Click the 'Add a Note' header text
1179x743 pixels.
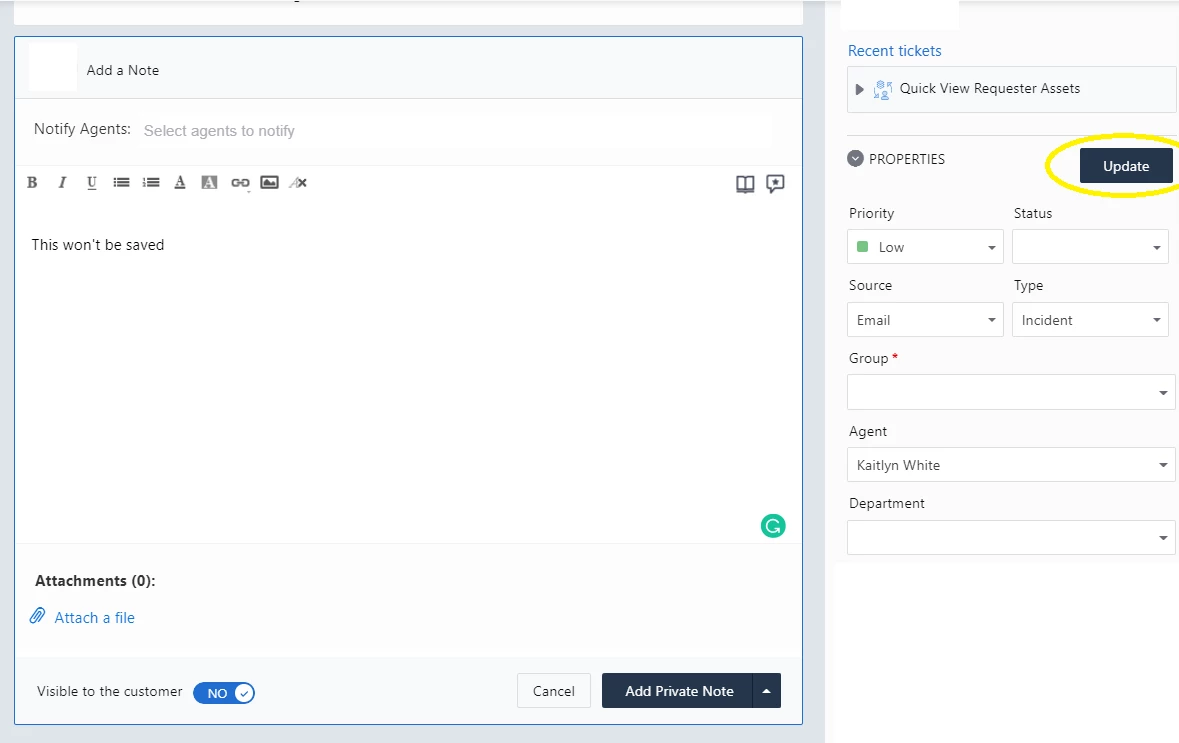(x=123, y=70)
